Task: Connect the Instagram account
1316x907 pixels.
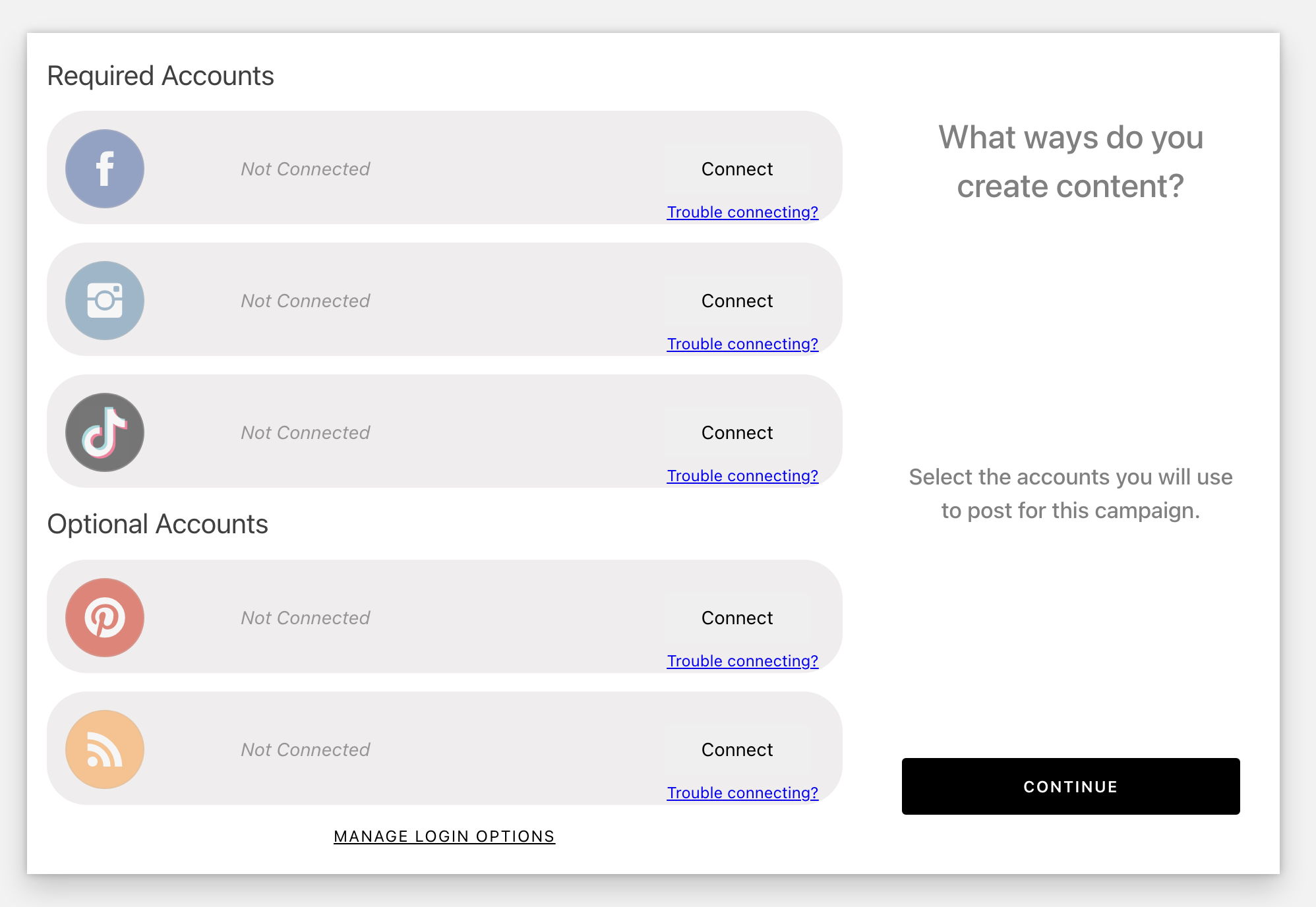Action: coord(737,301)
